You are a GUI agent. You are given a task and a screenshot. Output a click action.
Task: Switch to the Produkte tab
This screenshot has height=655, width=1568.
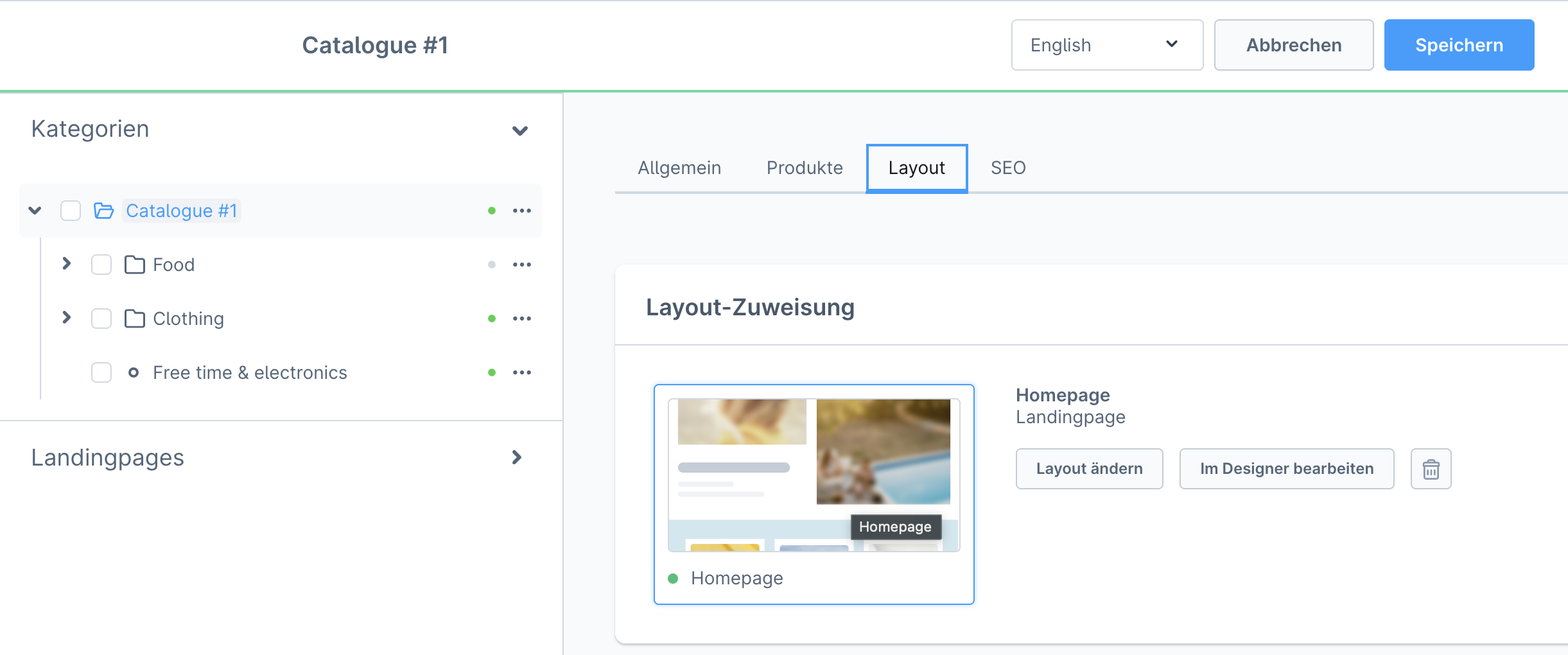coord(805,168)
